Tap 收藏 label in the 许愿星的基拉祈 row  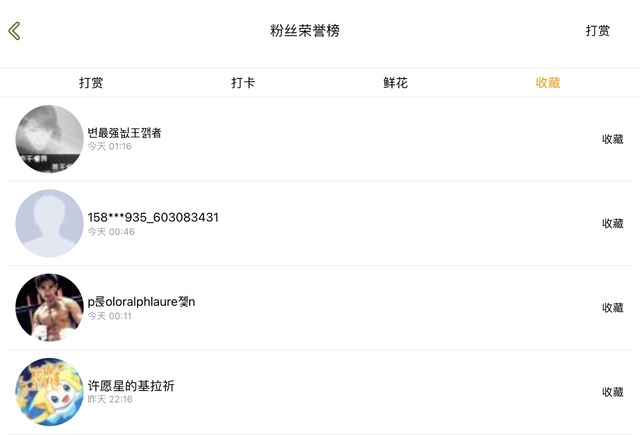pyautogui.click(x=613, y=392)
